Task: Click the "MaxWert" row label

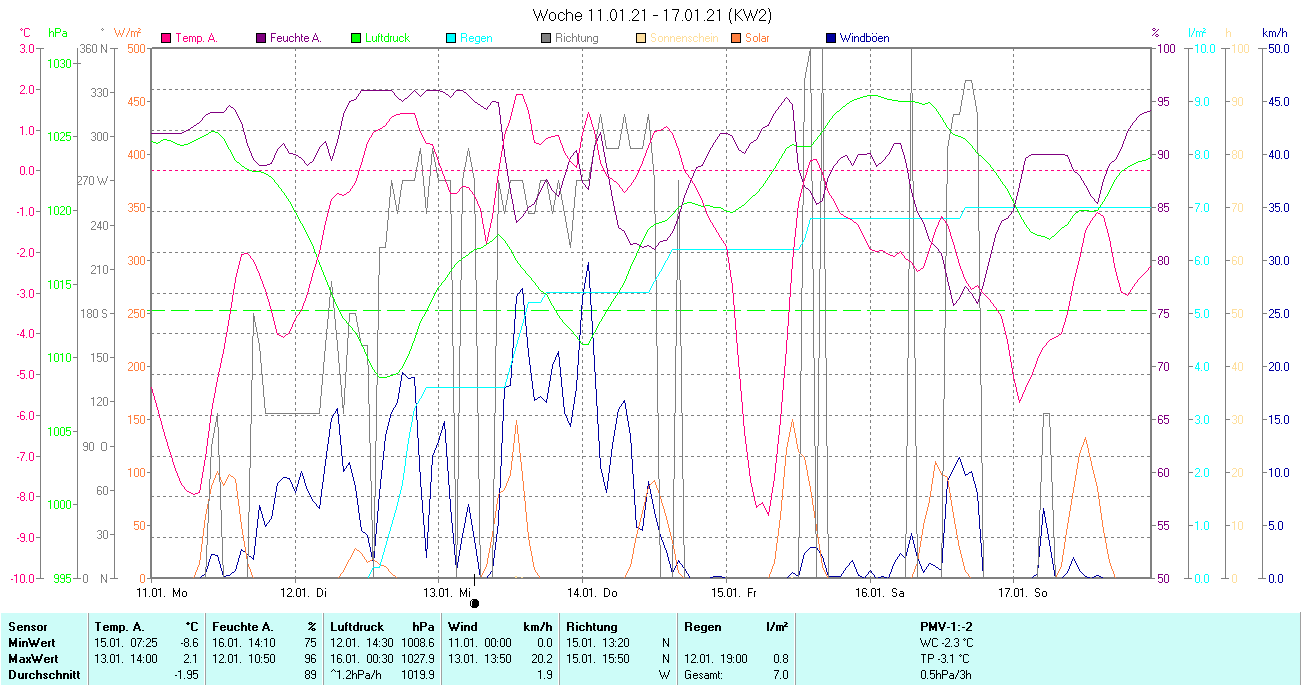Action: pyautogui.click(x=33, y=658)
